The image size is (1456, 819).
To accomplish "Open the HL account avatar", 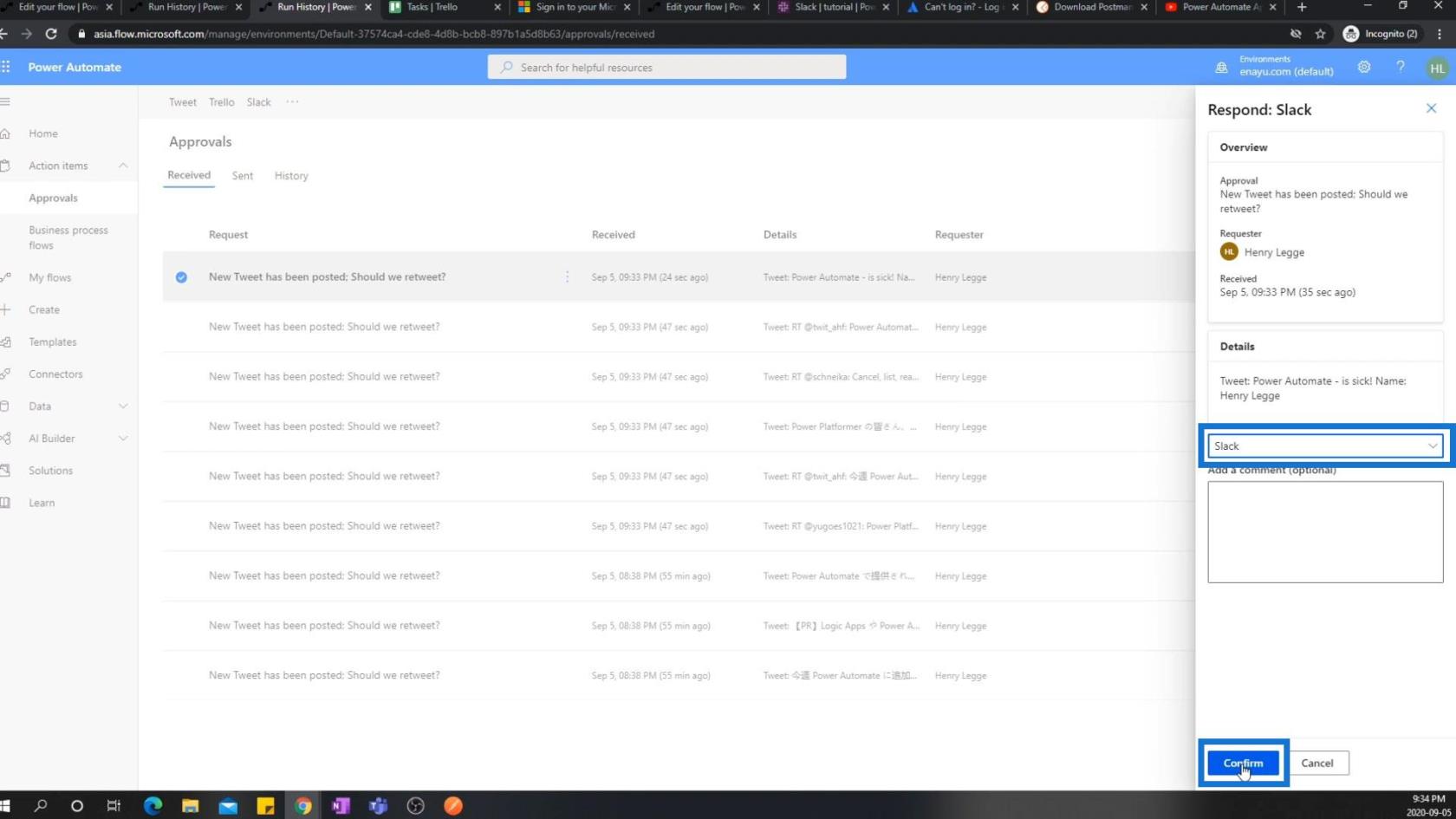I will click(x=1437, y=68).
